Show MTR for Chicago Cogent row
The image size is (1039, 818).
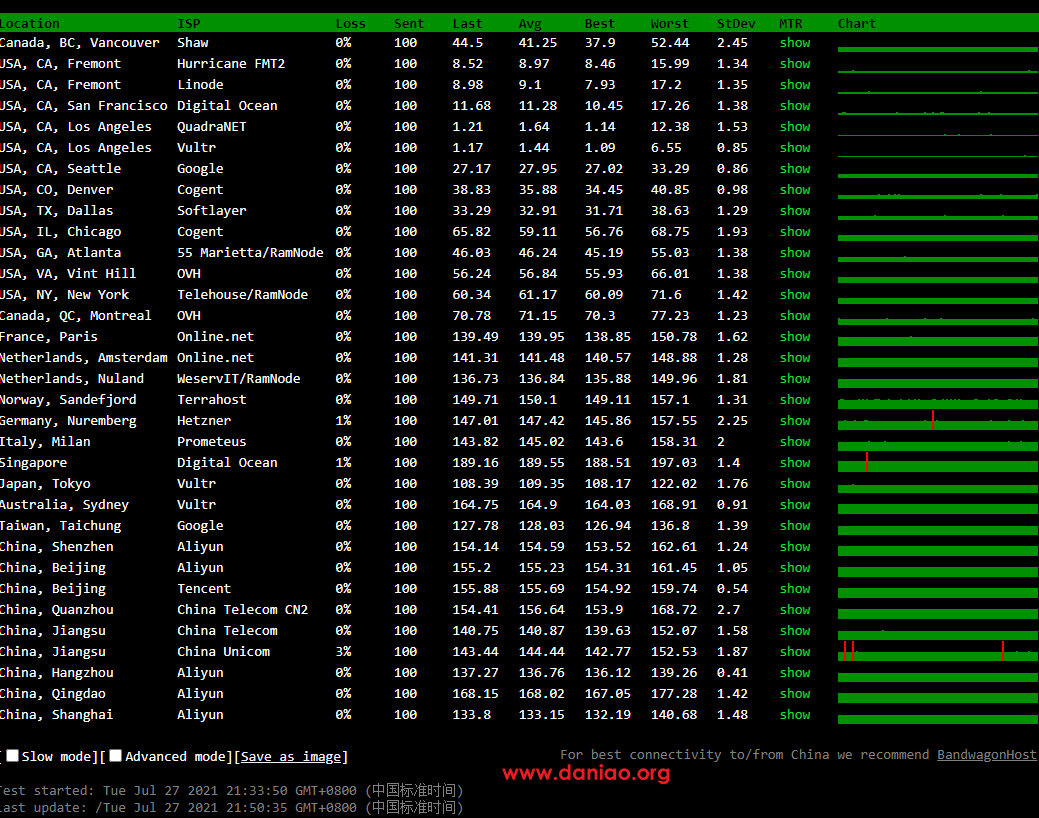[x=794, y=231]
